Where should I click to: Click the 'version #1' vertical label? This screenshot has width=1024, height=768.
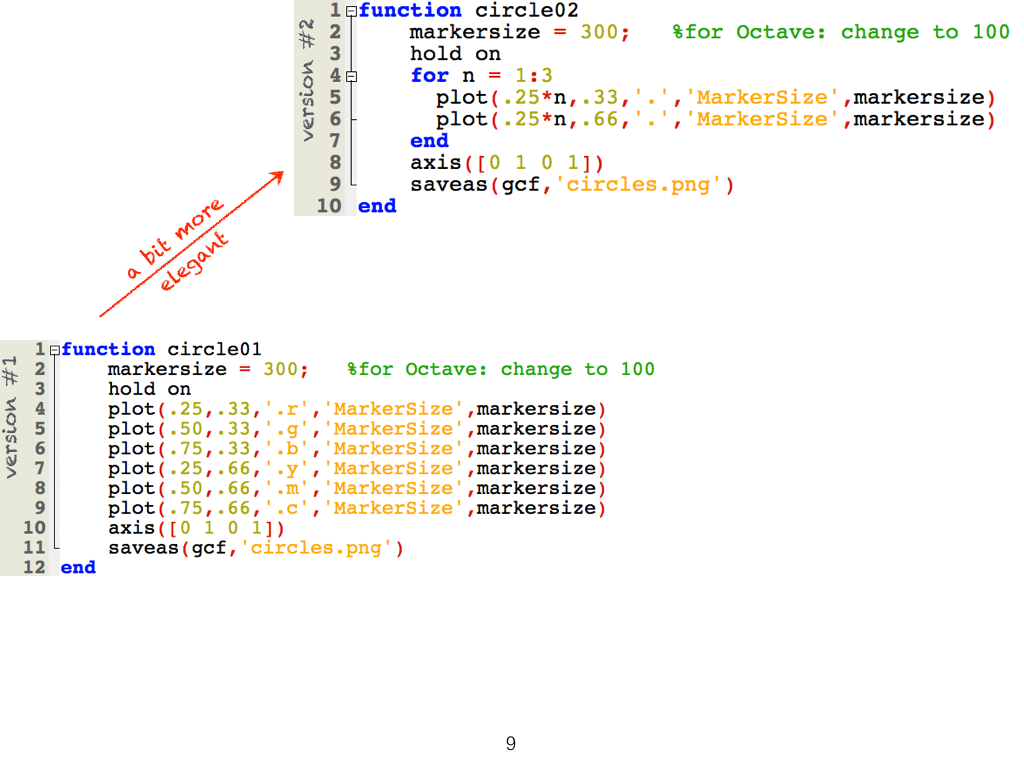(11, 417)
